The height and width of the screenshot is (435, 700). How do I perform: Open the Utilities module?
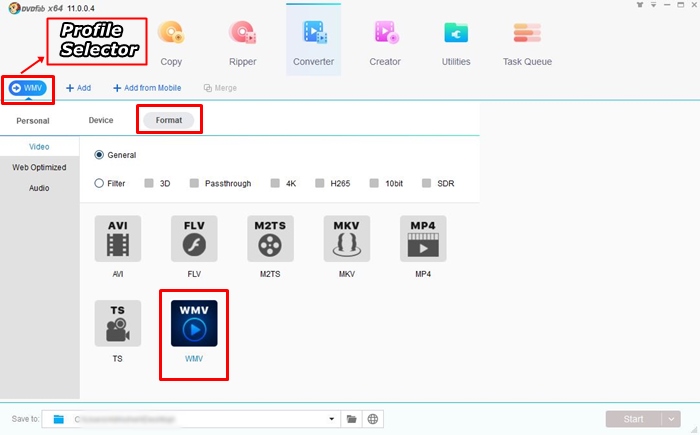(456, 44)
